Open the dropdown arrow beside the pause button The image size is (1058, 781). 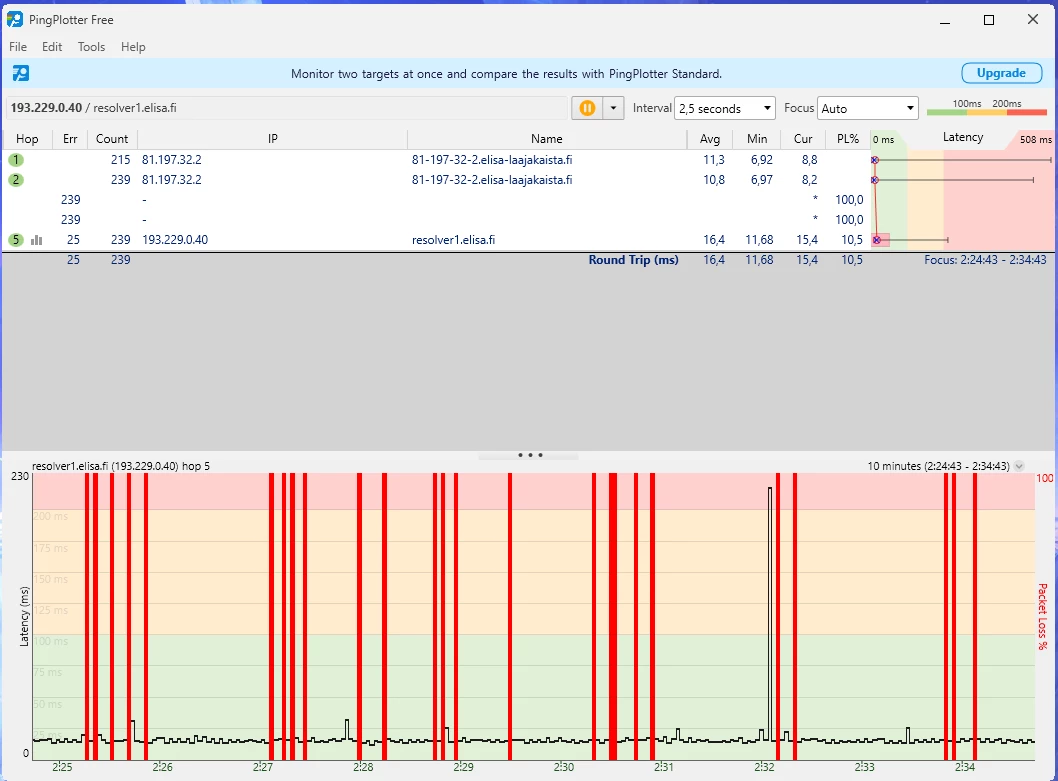pyautogui.click(x=614, y=108)
